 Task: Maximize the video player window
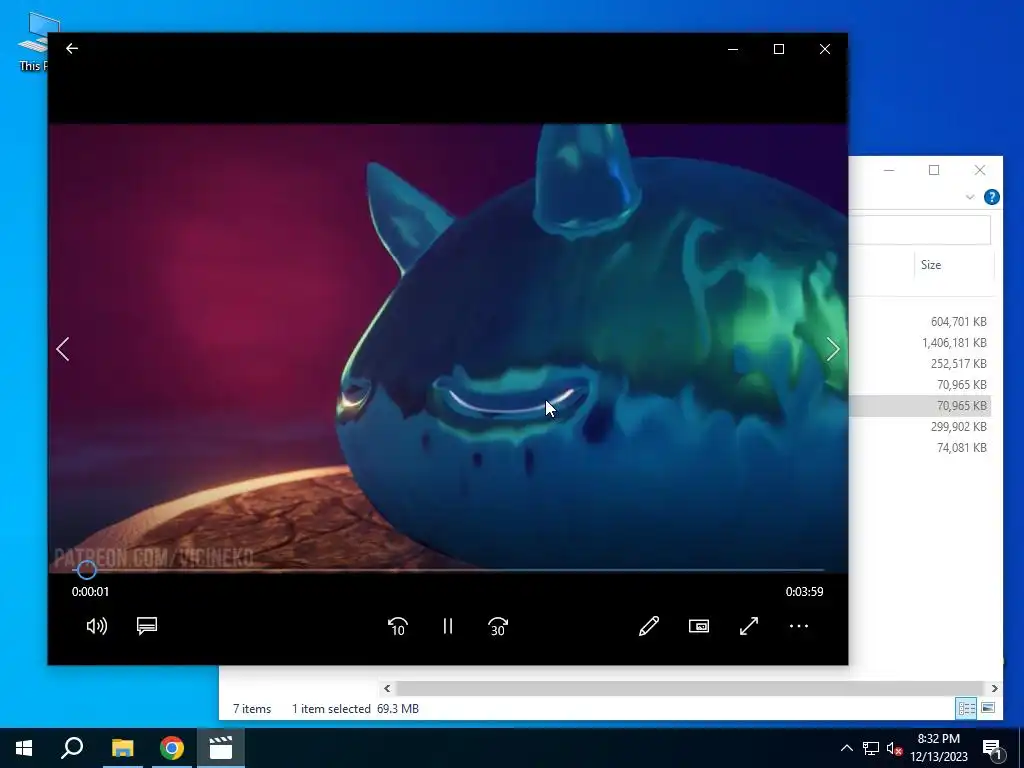[778, 49]
